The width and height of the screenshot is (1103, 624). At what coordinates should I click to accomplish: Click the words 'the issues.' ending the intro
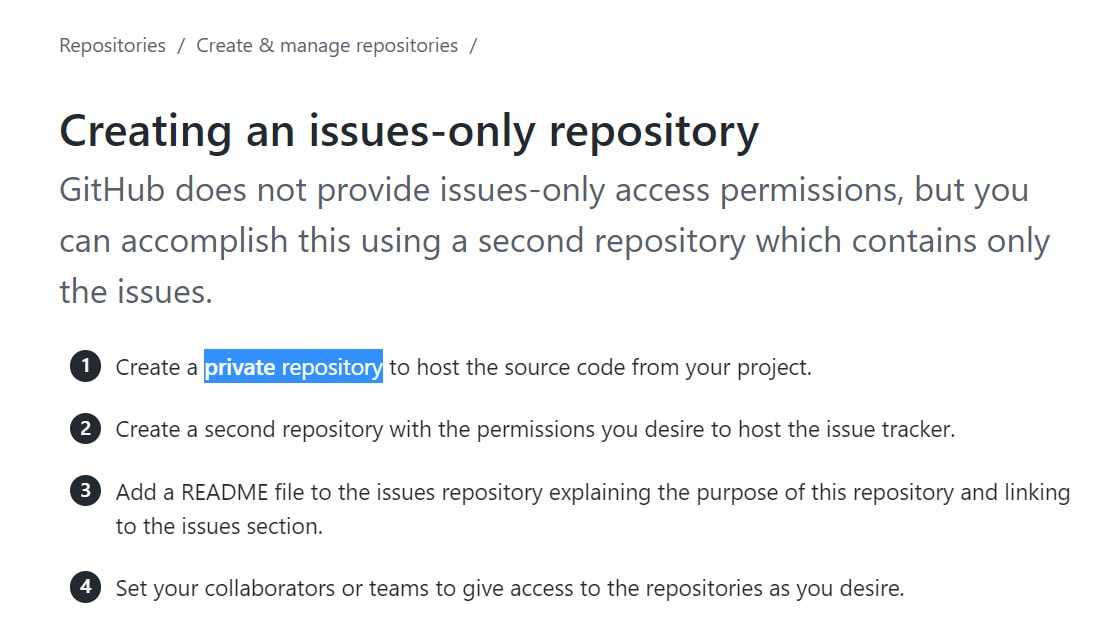coord(136,292)
